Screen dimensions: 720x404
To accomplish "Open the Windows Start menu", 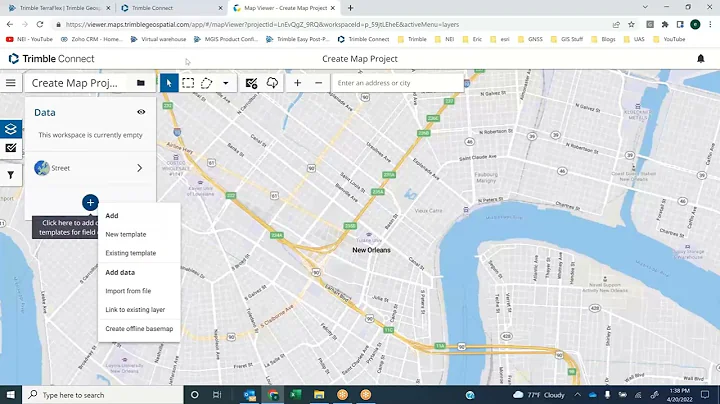I will tap(11, 395).
